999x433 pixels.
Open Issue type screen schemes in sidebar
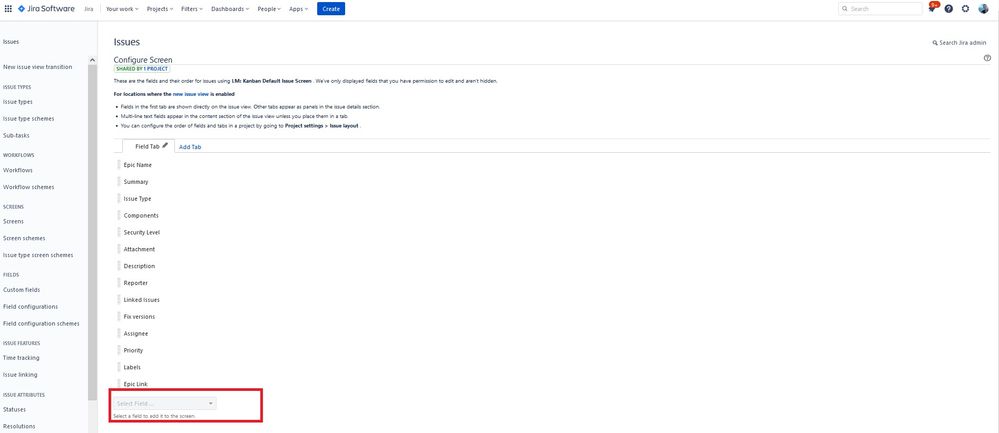coord(38,255)
